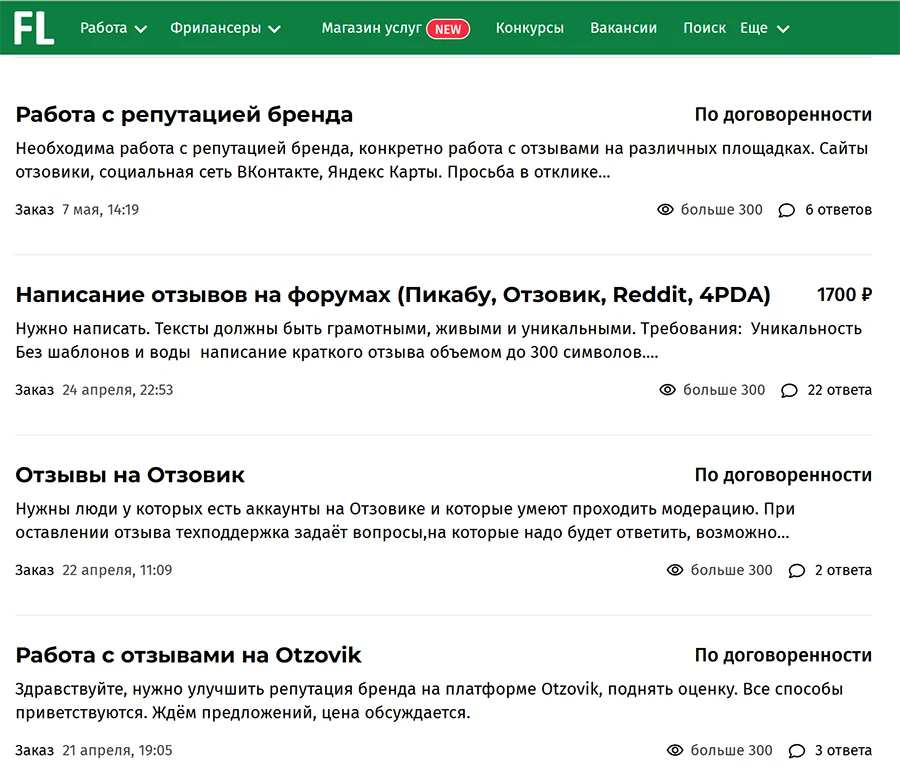Click 'По договоренности' on the Otzovik reputation order

pos(783,655)
